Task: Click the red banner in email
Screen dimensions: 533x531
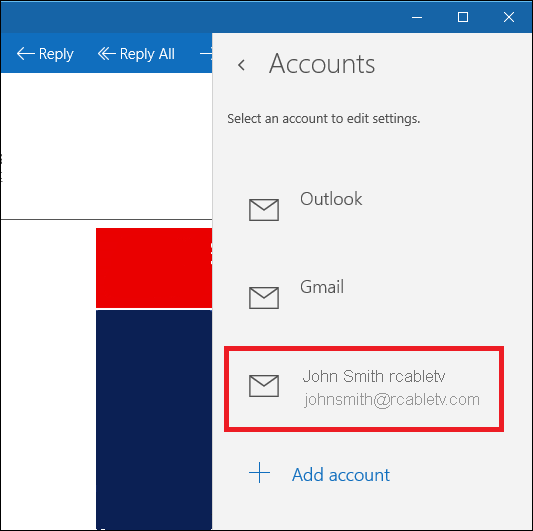Action: tap(154, 268)
